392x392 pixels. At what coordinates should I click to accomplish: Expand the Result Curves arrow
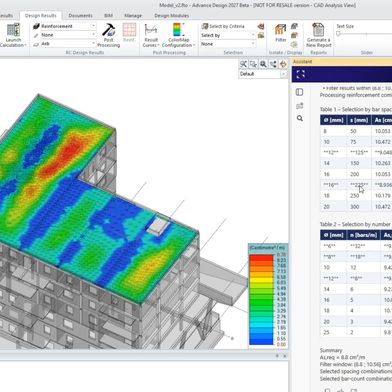click(x=158, y=45)
